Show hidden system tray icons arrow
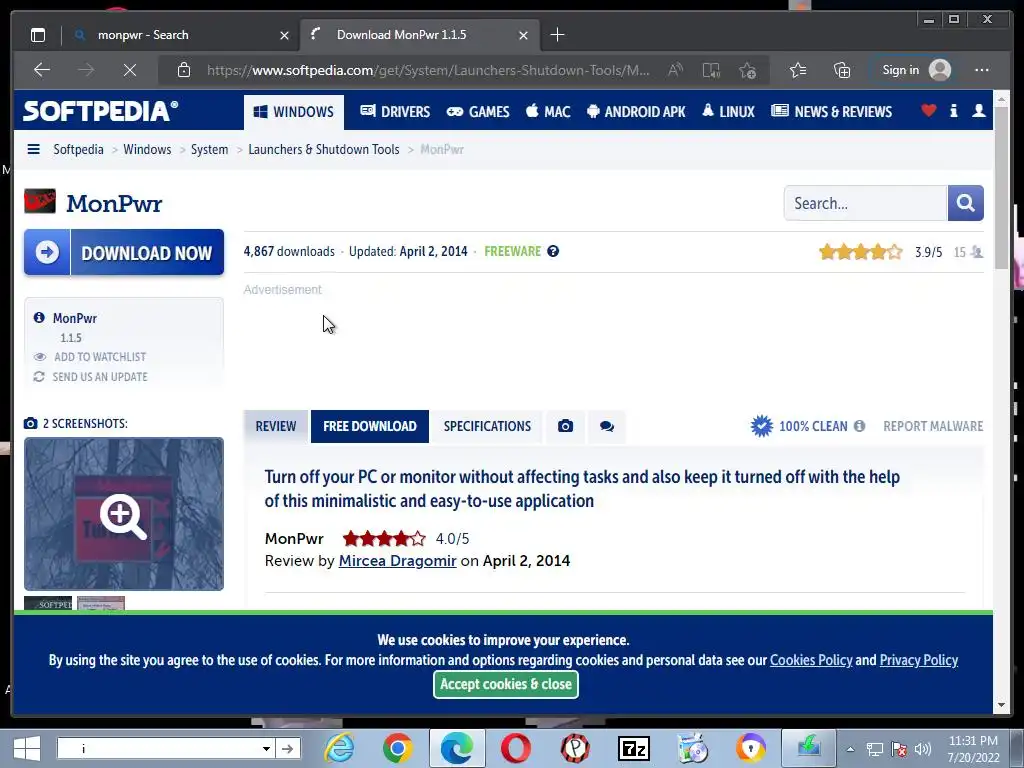Image resolution: width=1024 pixels, height=768 pixels. tap(850, 749)
